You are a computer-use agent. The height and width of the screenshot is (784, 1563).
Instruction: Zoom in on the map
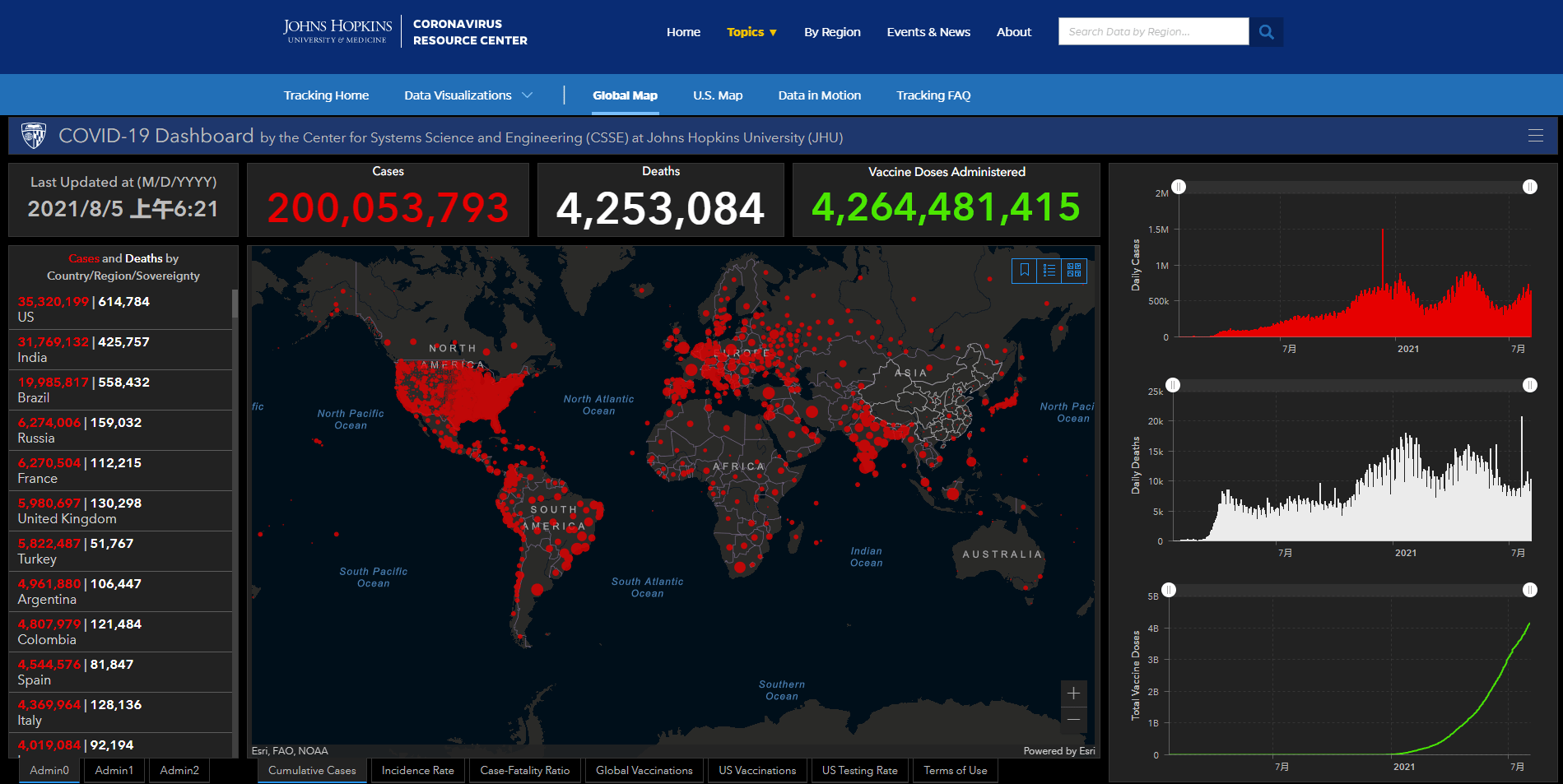pyautogui.click(x=1073, y=694)
